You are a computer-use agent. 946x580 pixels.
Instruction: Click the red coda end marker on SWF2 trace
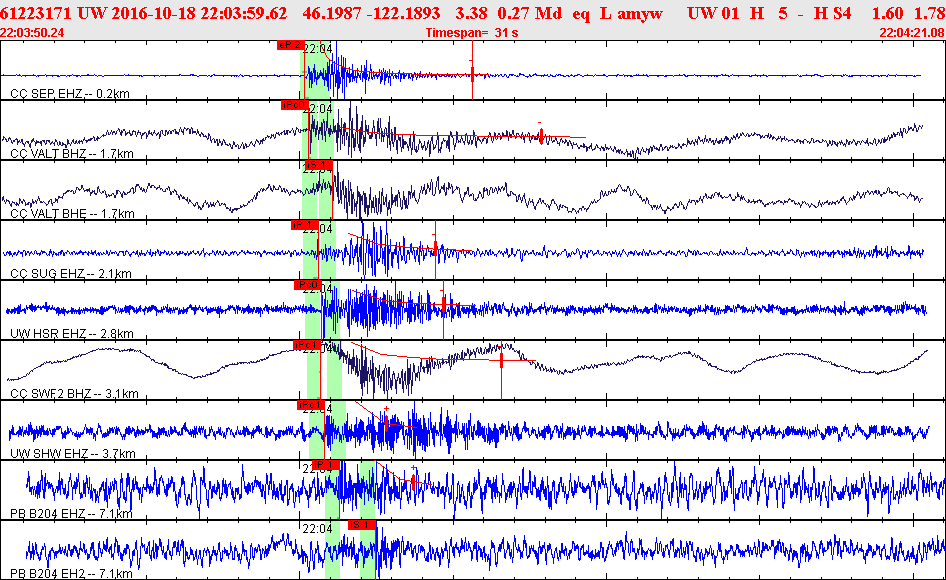click(x=501, y=360)
